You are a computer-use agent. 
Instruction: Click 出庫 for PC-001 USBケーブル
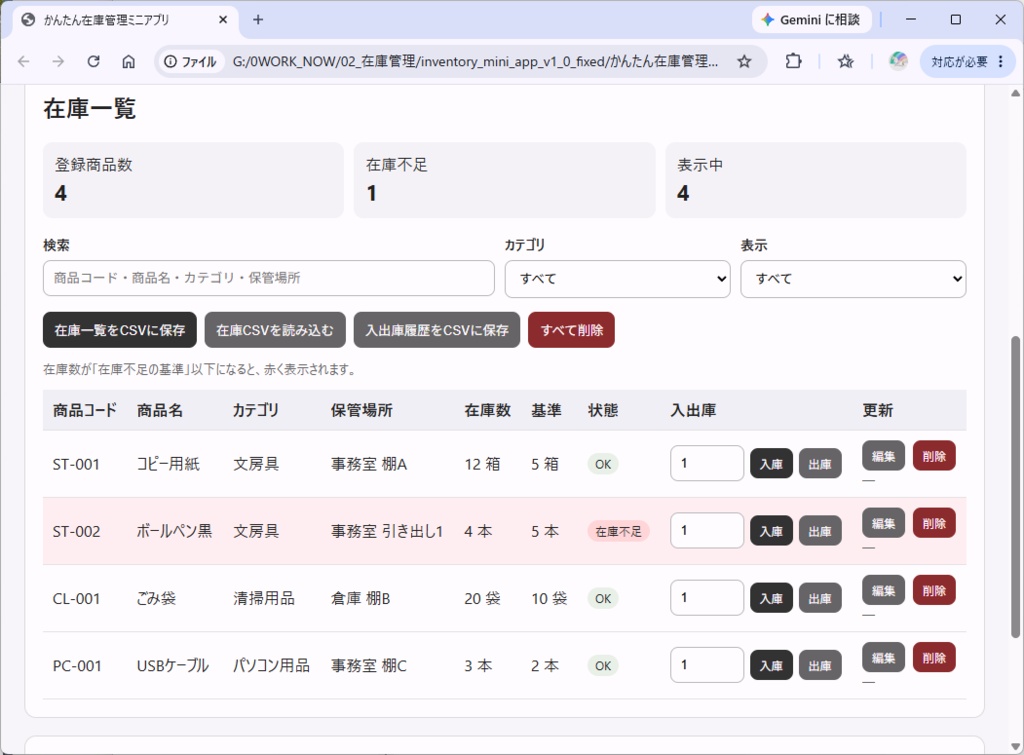click(820, 666)
